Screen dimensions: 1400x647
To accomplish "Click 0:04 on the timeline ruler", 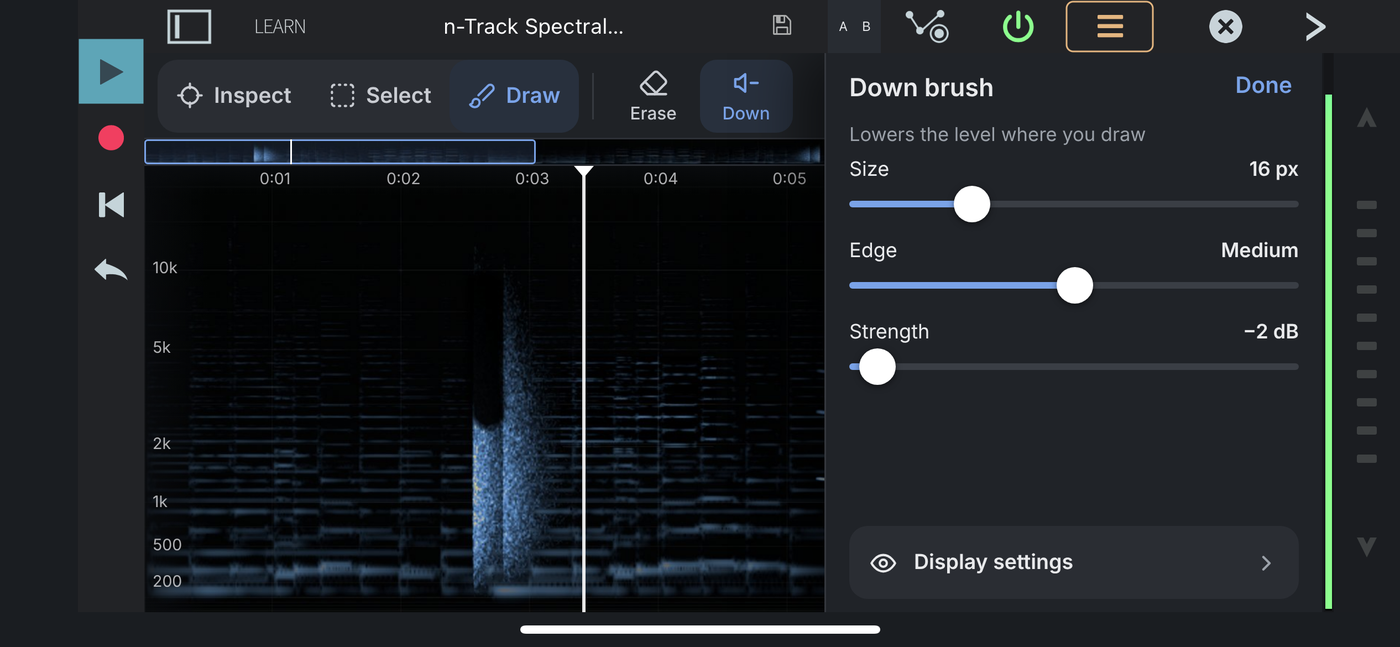I will 660,179.
